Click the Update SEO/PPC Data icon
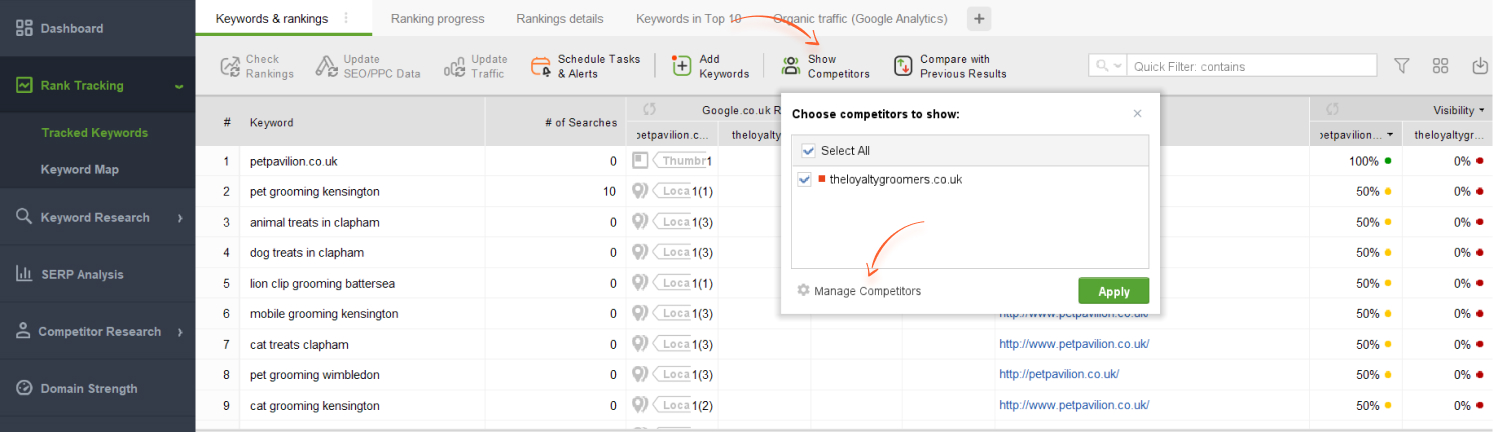1493x432 pixels. pos(326,66)
